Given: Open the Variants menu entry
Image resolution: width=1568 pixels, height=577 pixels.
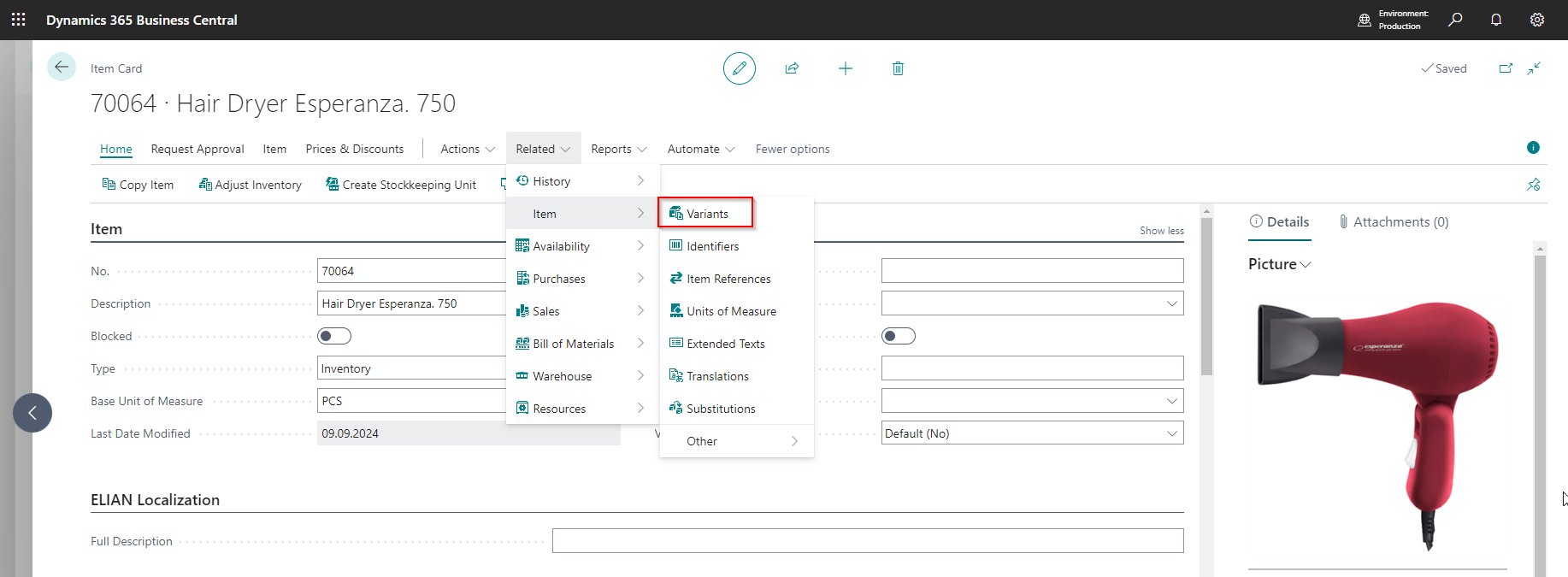Looking at the screenshot, I should click(705, 214).
